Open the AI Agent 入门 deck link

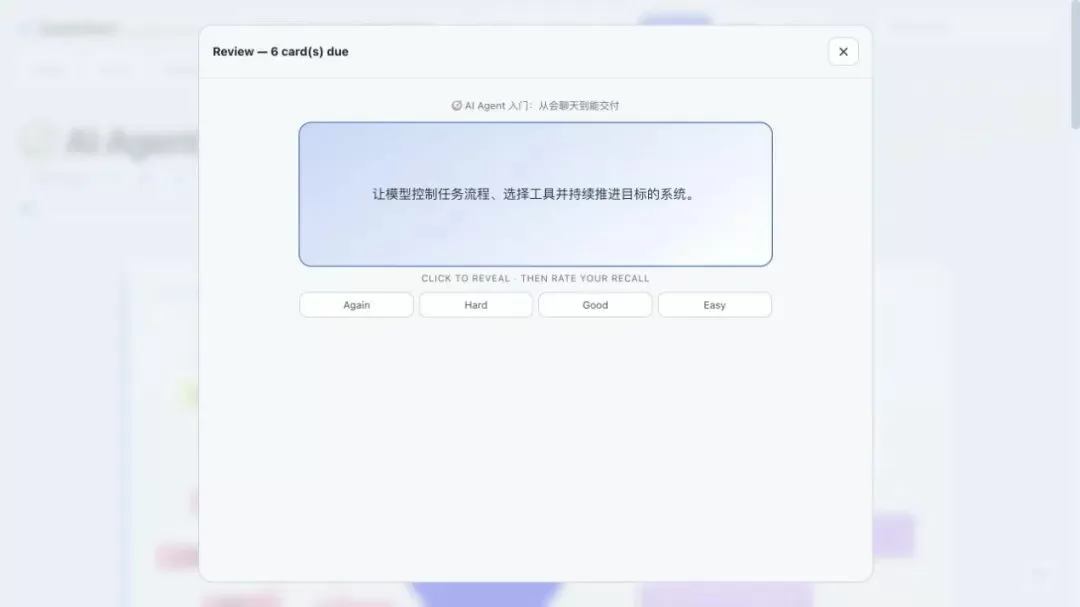(x=535, y=105)
